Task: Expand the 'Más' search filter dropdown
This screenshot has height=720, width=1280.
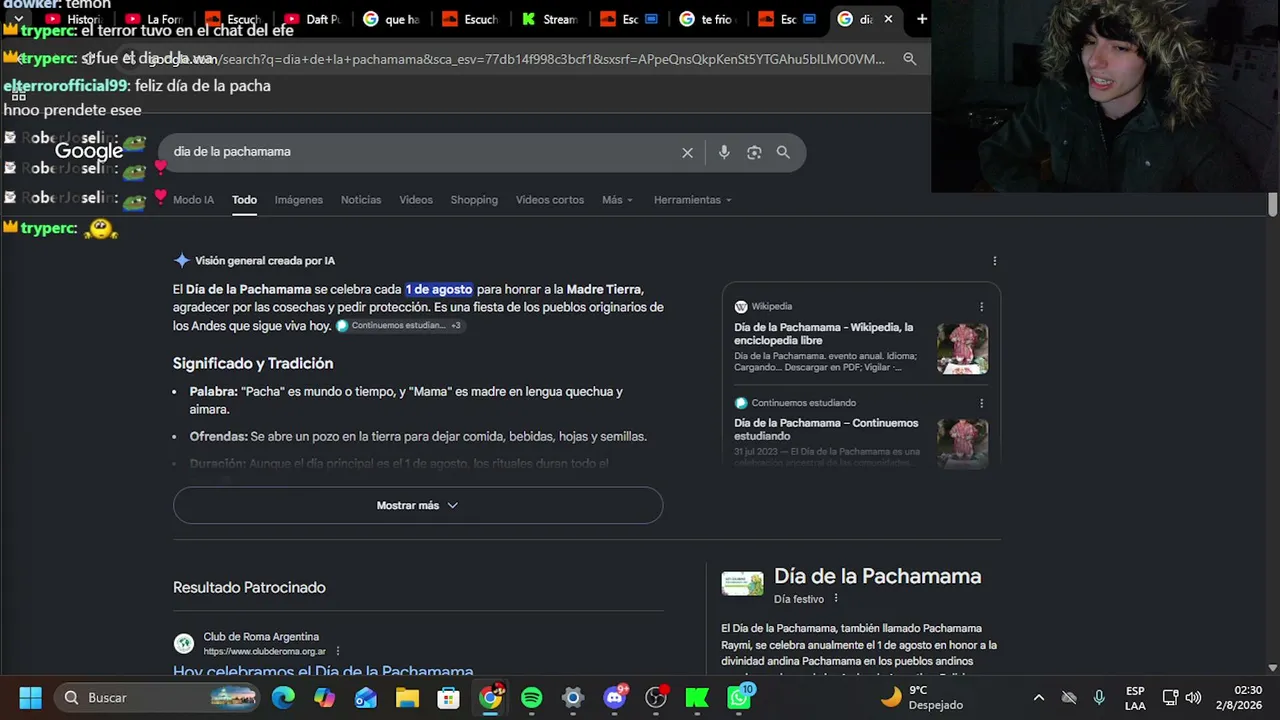Action: (x=617, y=200)
